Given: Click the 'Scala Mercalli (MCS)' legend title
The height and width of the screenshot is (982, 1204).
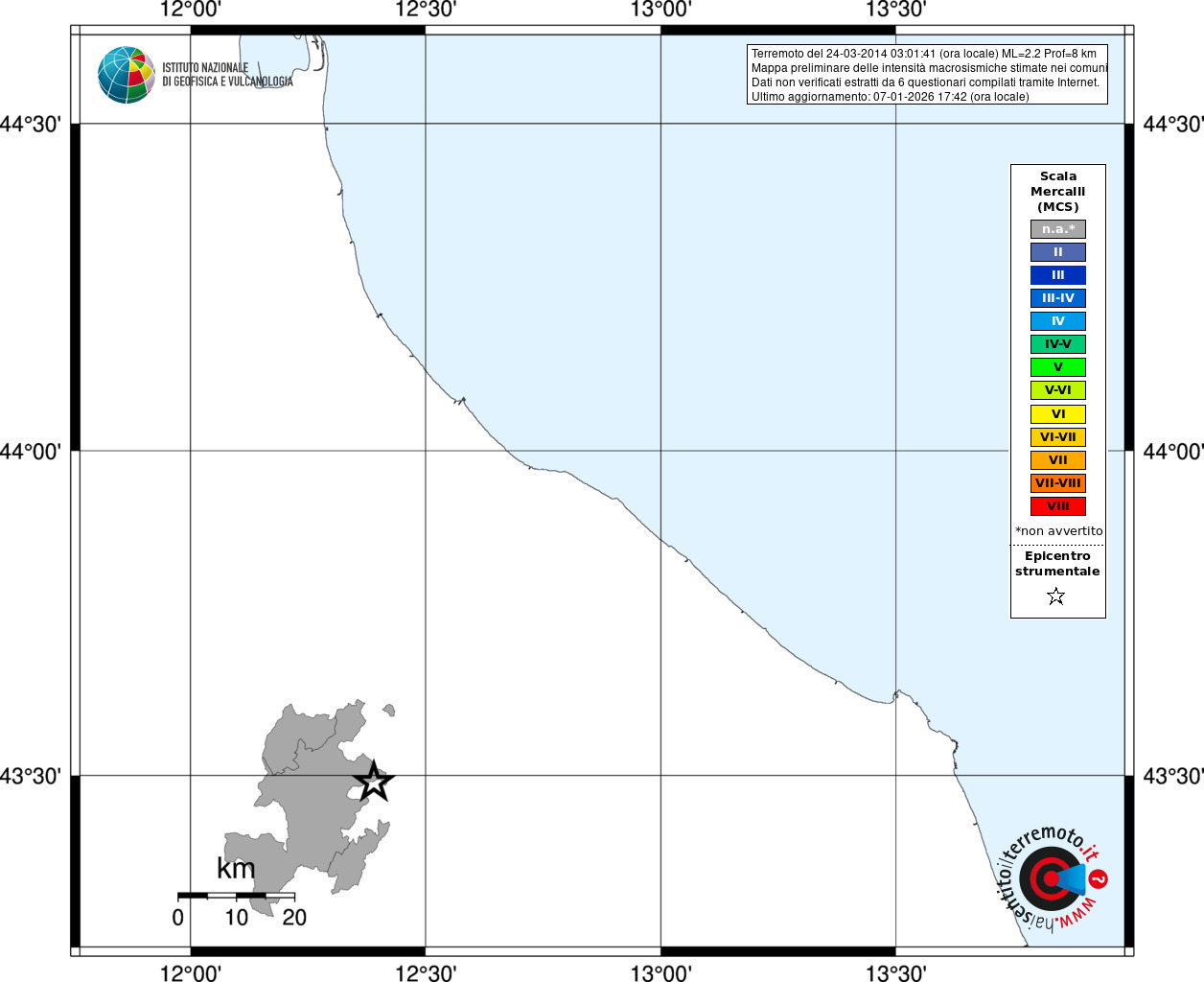Looking at the screenshot, I should (x=1058, y=192).
